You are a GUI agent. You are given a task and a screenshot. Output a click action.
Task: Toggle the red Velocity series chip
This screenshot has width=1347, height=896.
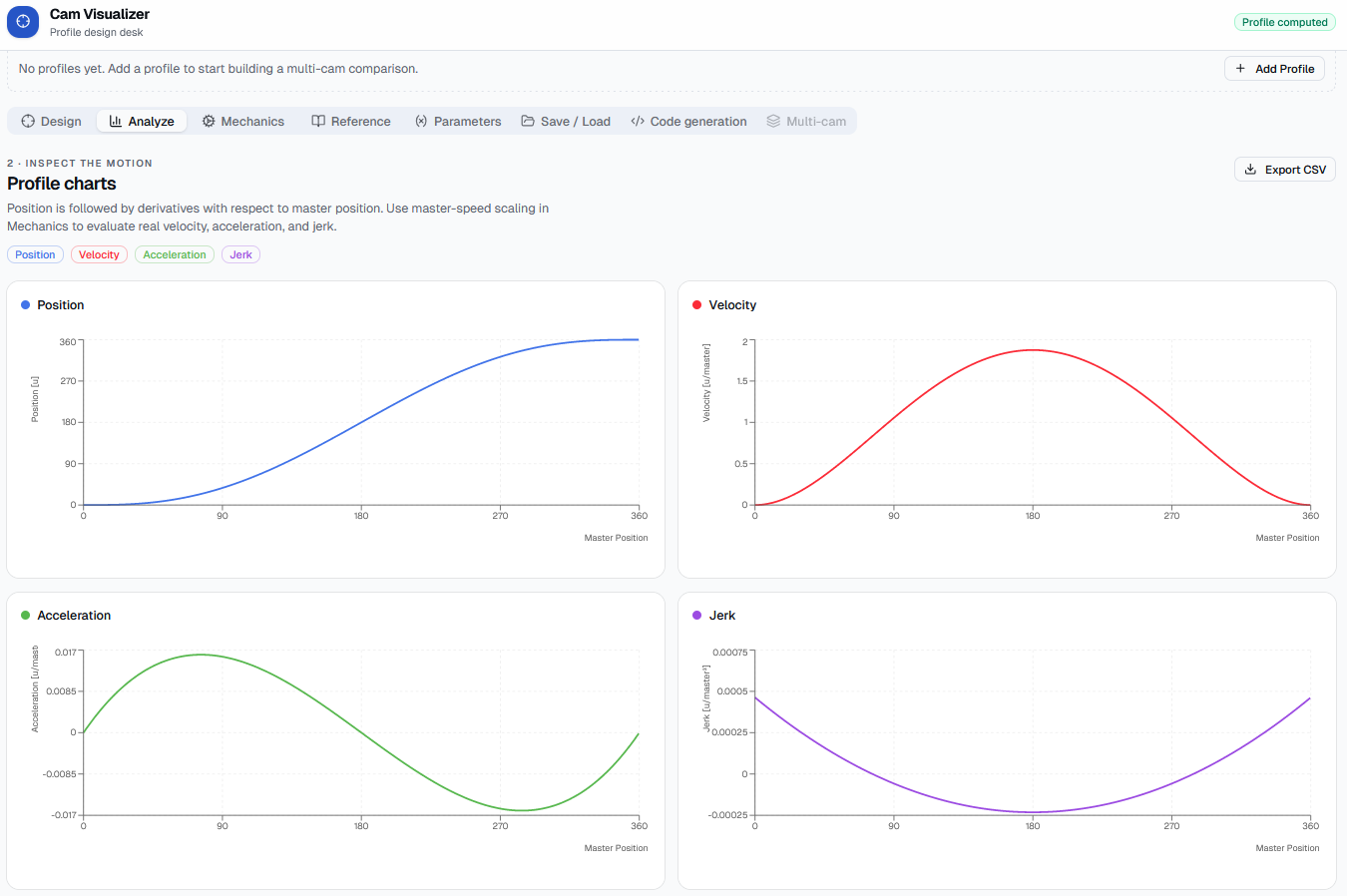pyautogui.click(x=99, y=254)
